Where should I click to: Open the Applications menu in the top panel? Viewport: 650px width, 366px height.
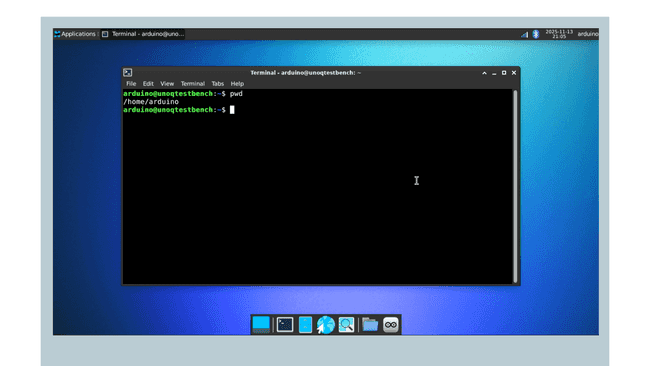pyautogui.click(x=75, y=34)
